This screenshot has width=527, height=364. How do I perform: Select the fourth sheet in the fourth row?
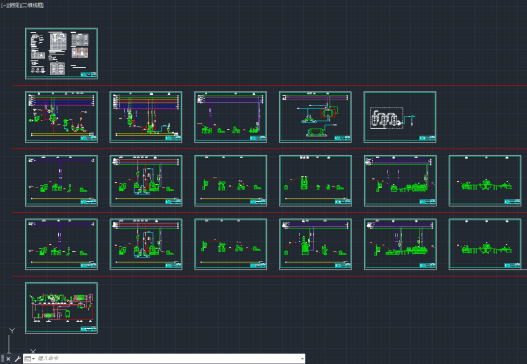pyautogui.click(x=315, y=244)
